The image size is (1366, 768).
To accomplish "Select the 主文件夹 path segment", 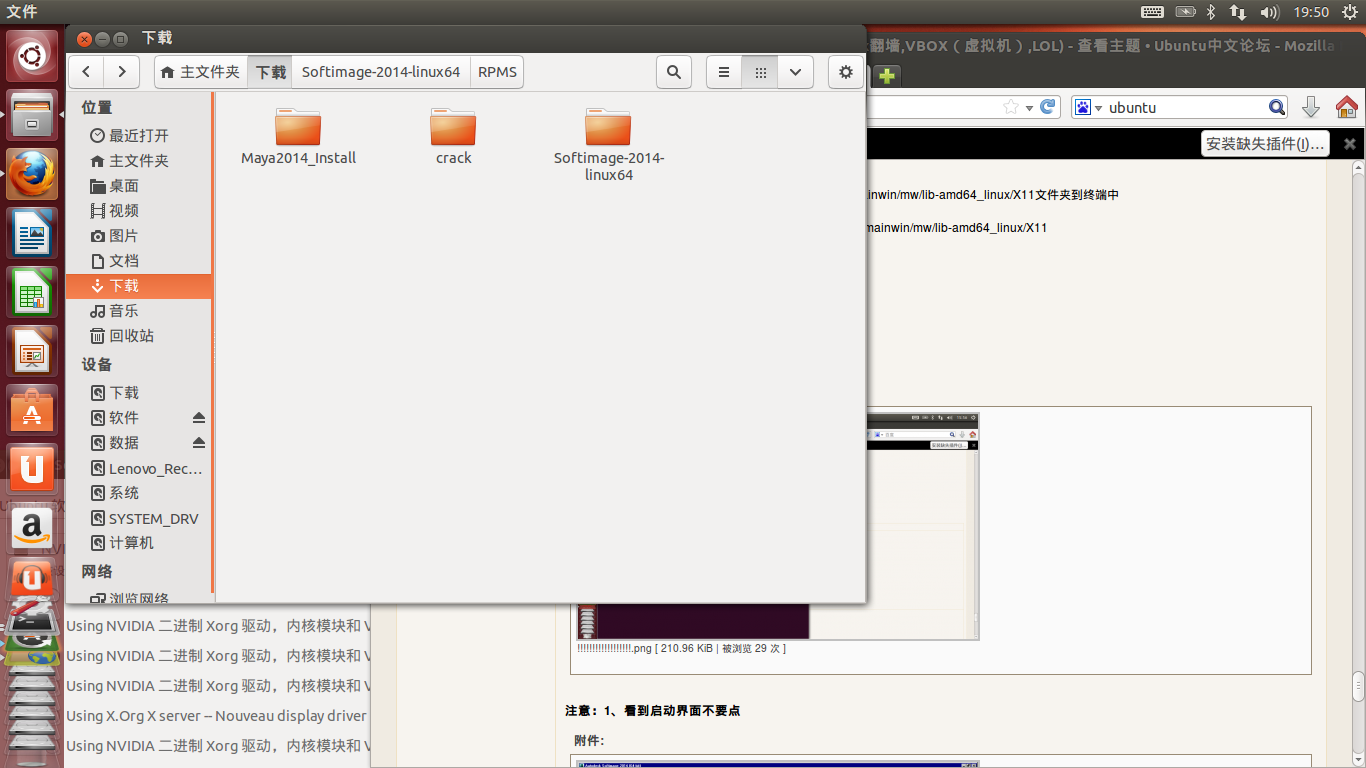I will tap(201, 72).
